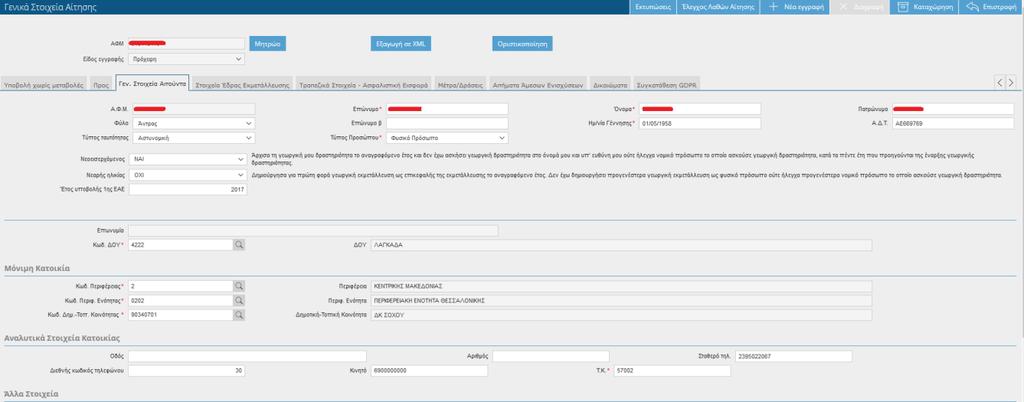Click the Μόνιμη Κατοικία section heading
Viewport: 1024px width, 402px height.
pyautogui.click(x=37, y=268)
